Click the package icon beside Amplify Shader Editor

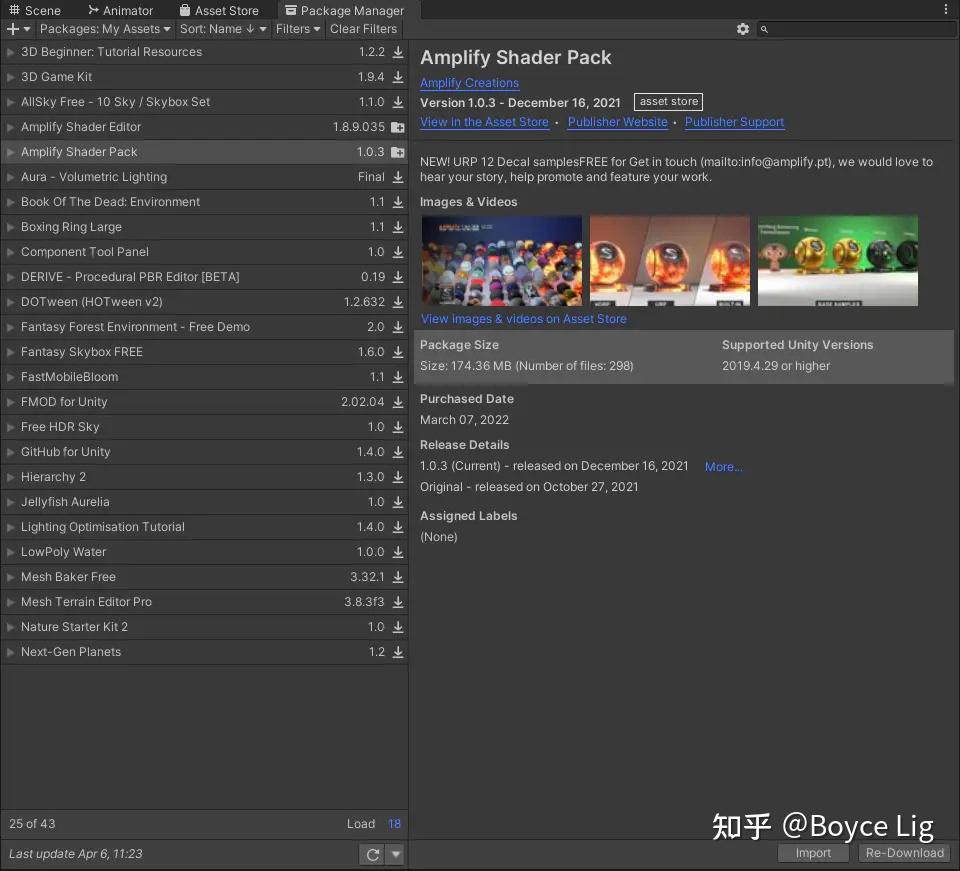point(396,127)
